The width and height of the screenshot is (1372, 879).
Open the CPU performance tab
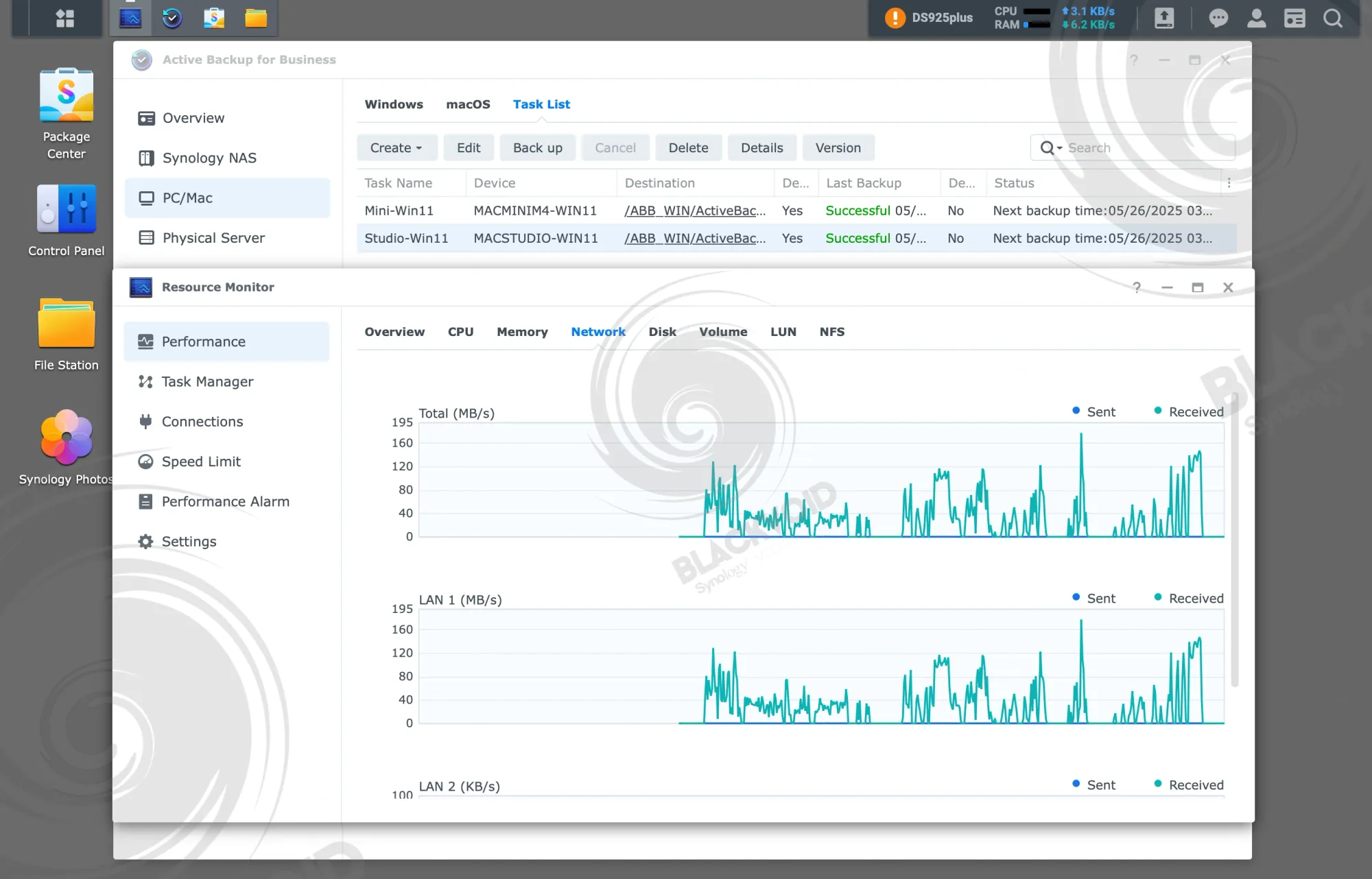[x=460, y=332]
